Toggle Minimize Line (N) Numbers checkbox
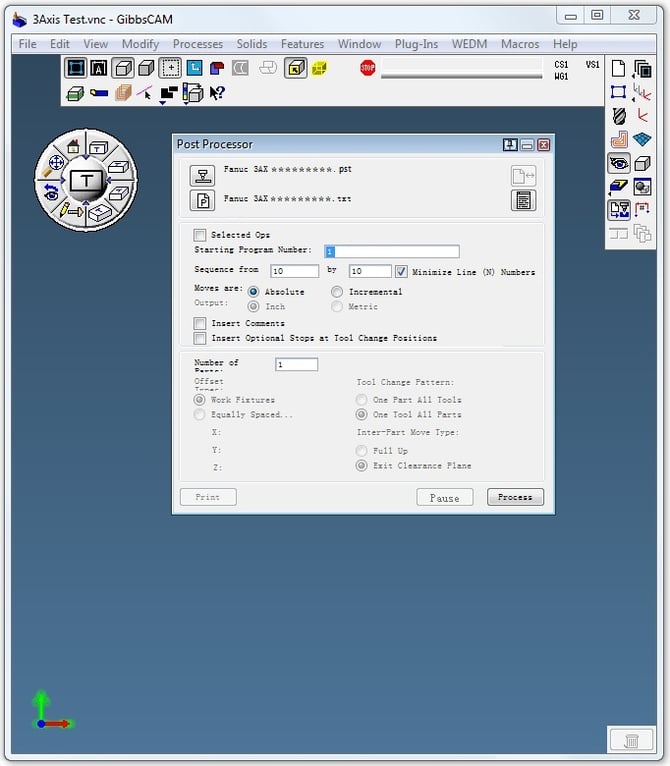The width and height of the screenshot is (670, 766). pyautogui.click(x=401, y=272)
